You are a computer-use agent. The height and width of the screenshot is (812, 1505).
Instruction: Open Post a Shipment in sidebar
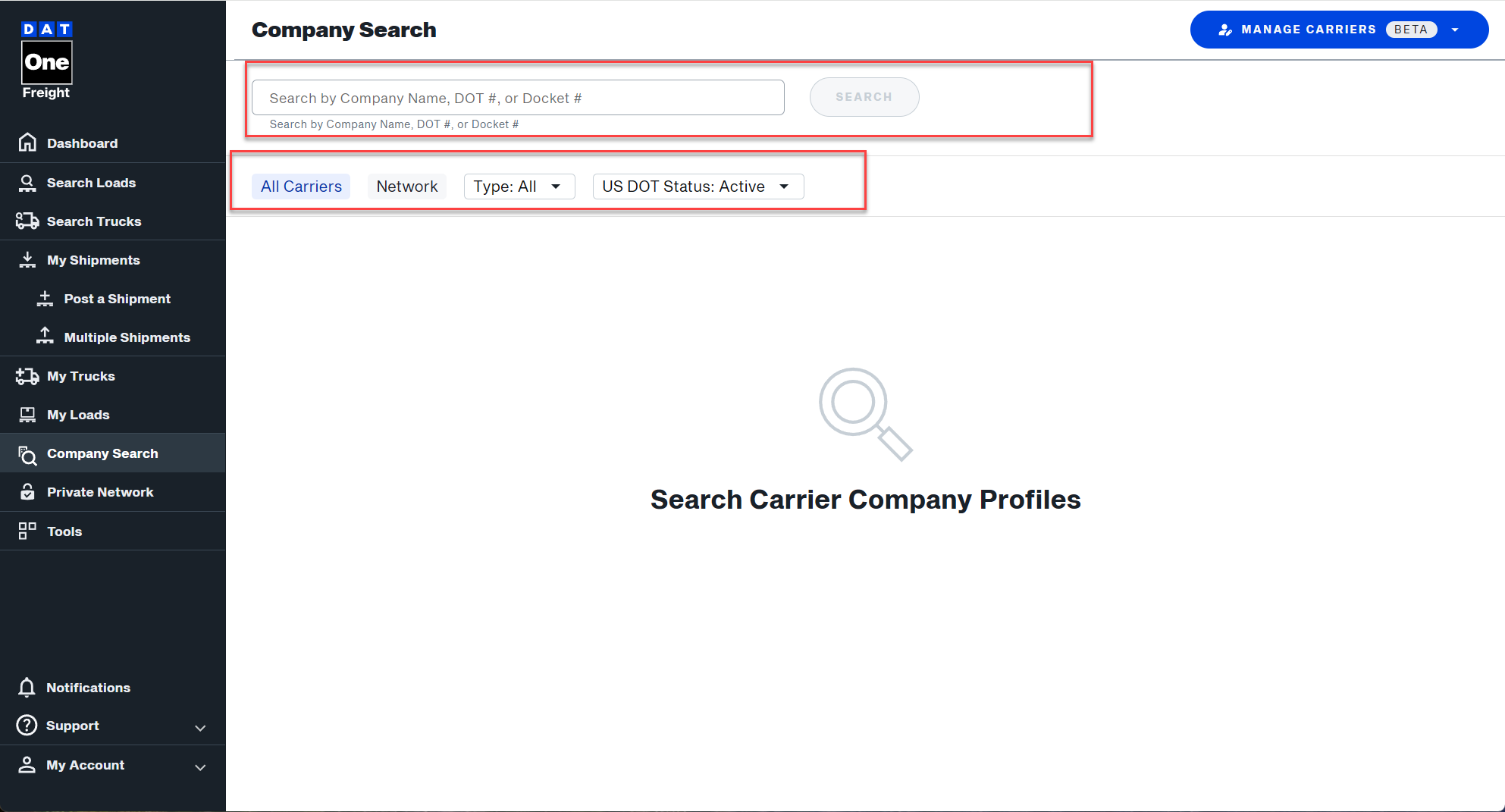[117, 299]
